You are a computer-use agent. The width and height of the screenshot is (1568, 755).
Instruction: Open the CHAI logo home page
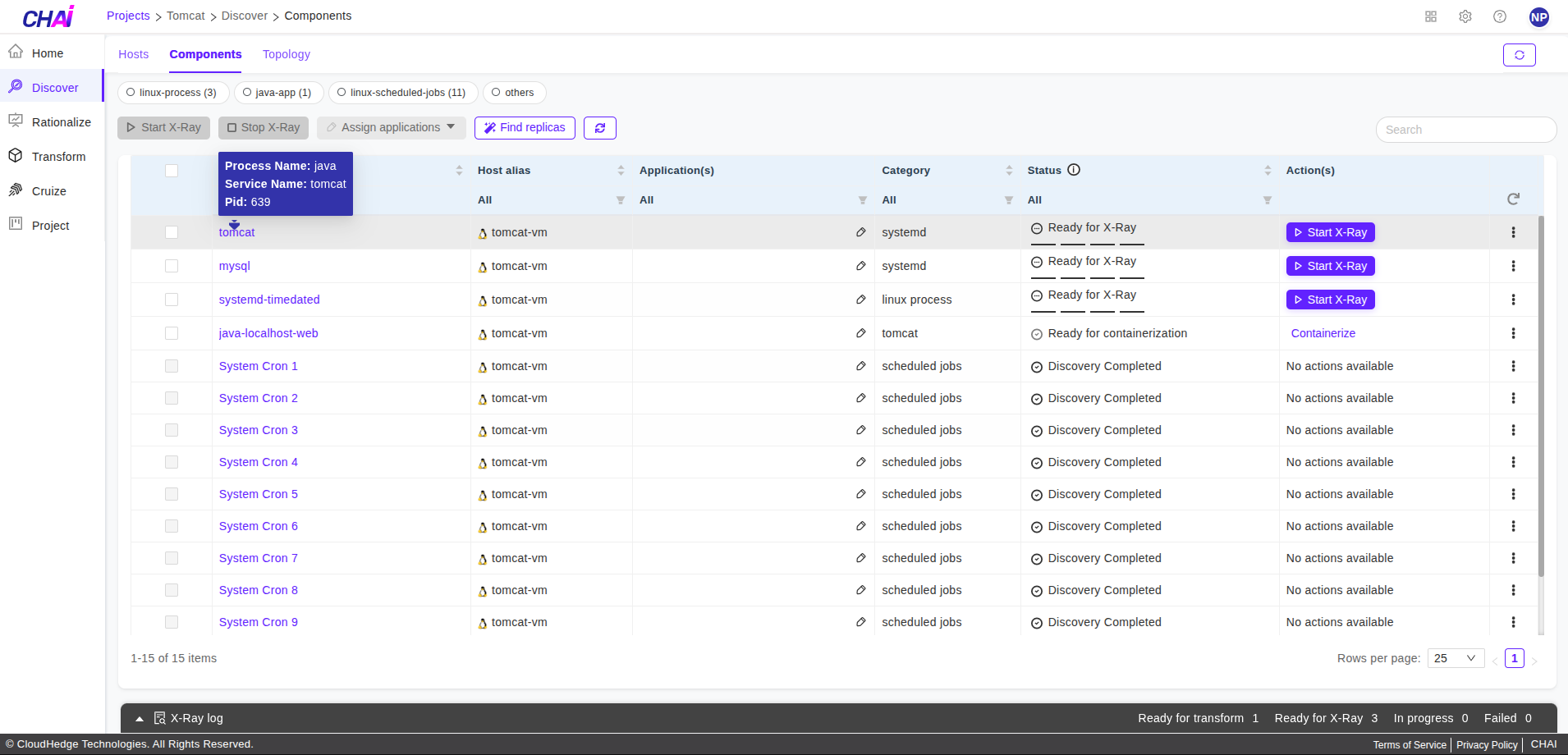click(48, 16)
